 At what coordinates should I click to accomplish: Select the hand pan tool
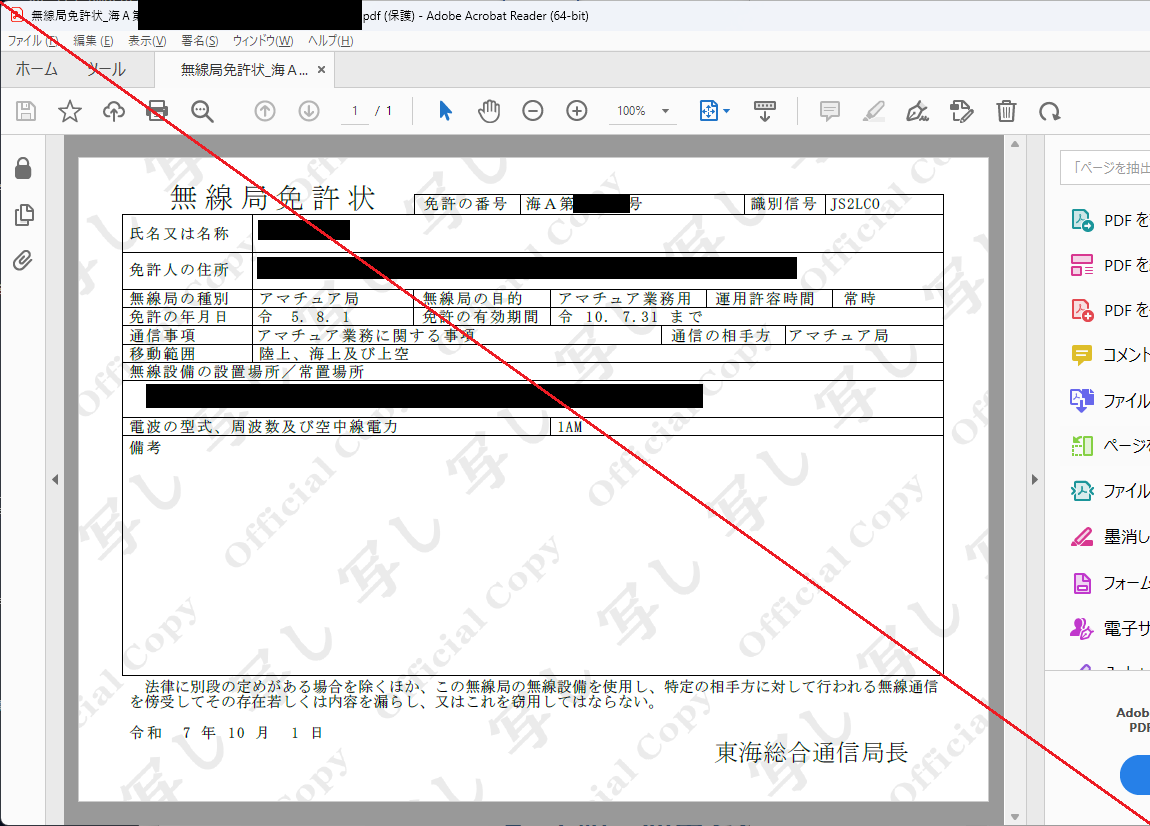click(489, 111)
